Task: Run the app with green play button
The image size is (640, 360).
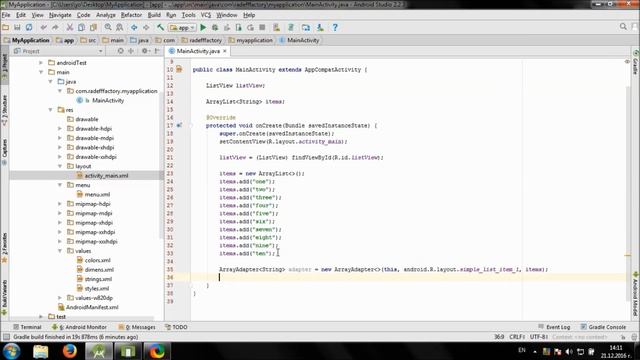Action: tap(203, 27)
